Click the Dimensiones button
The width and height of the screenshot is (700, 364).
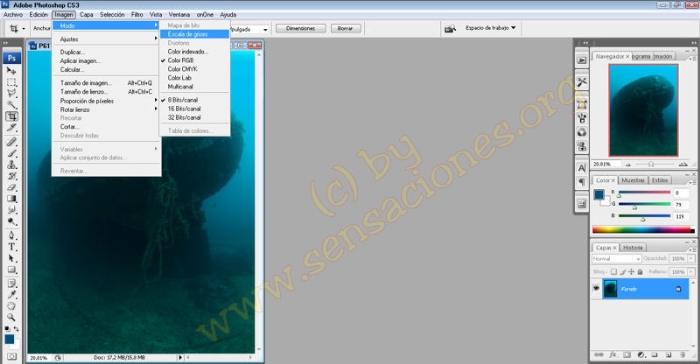click(x=300, y=28)
